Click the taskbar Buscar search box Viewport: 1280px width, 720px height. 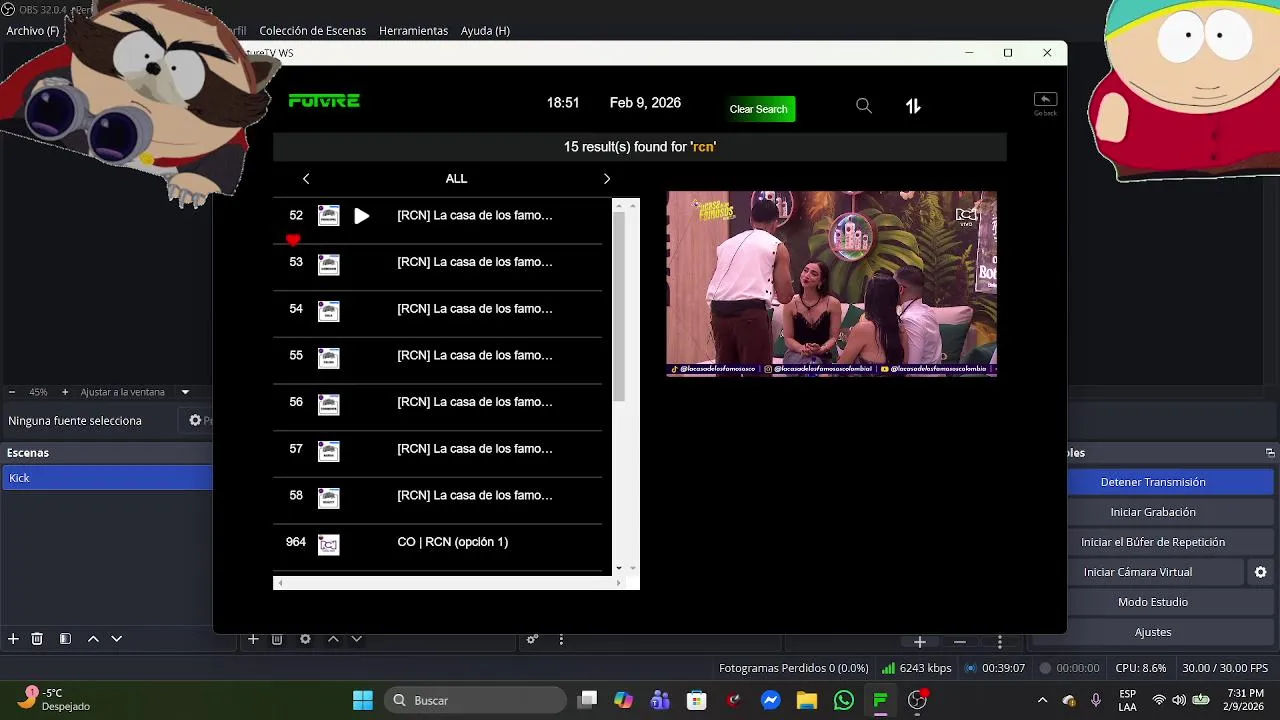[x=476, y=700]
